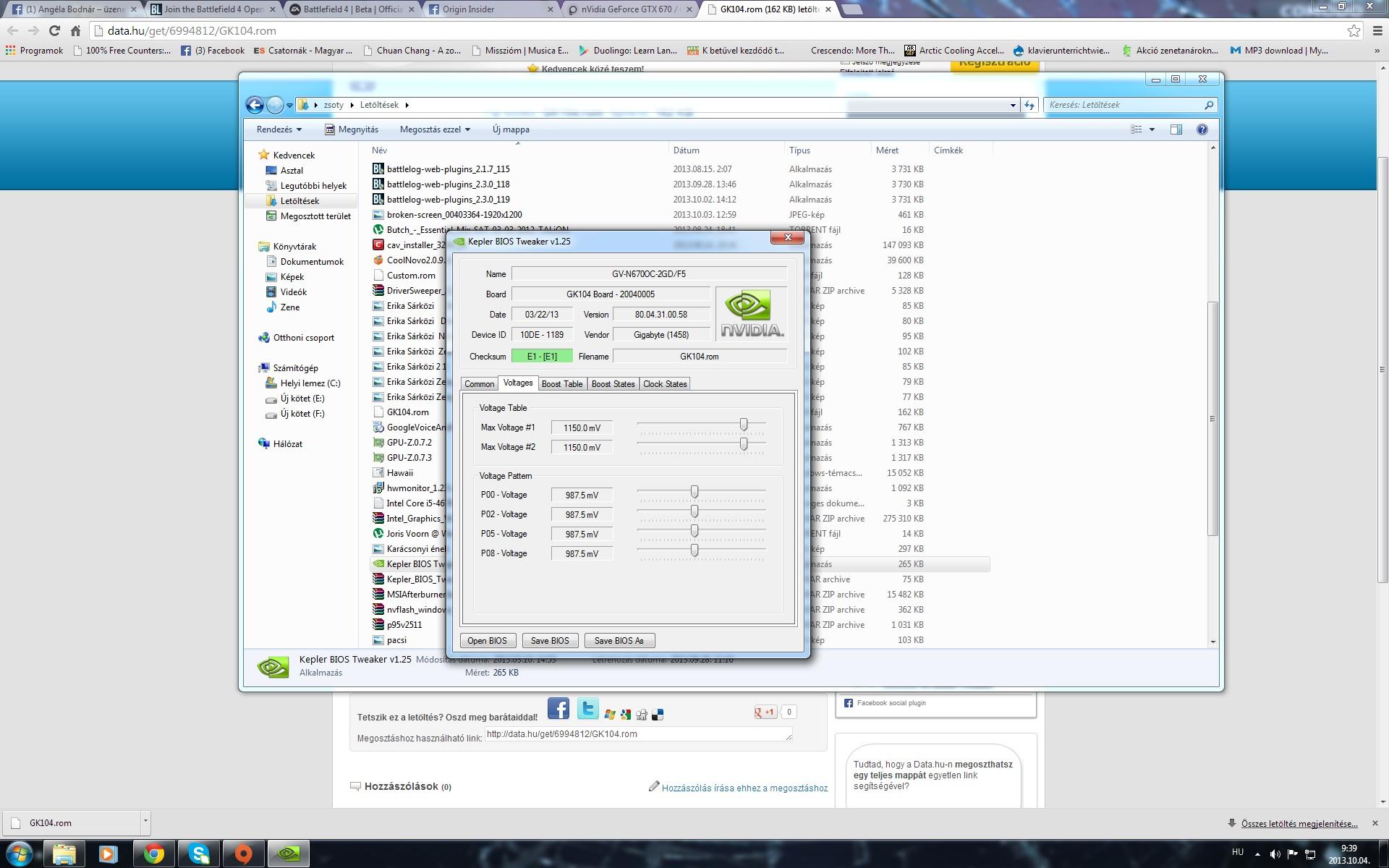
Task: Select Letöltések in the Kedvencek sidebar
Action: click(300, 201)
